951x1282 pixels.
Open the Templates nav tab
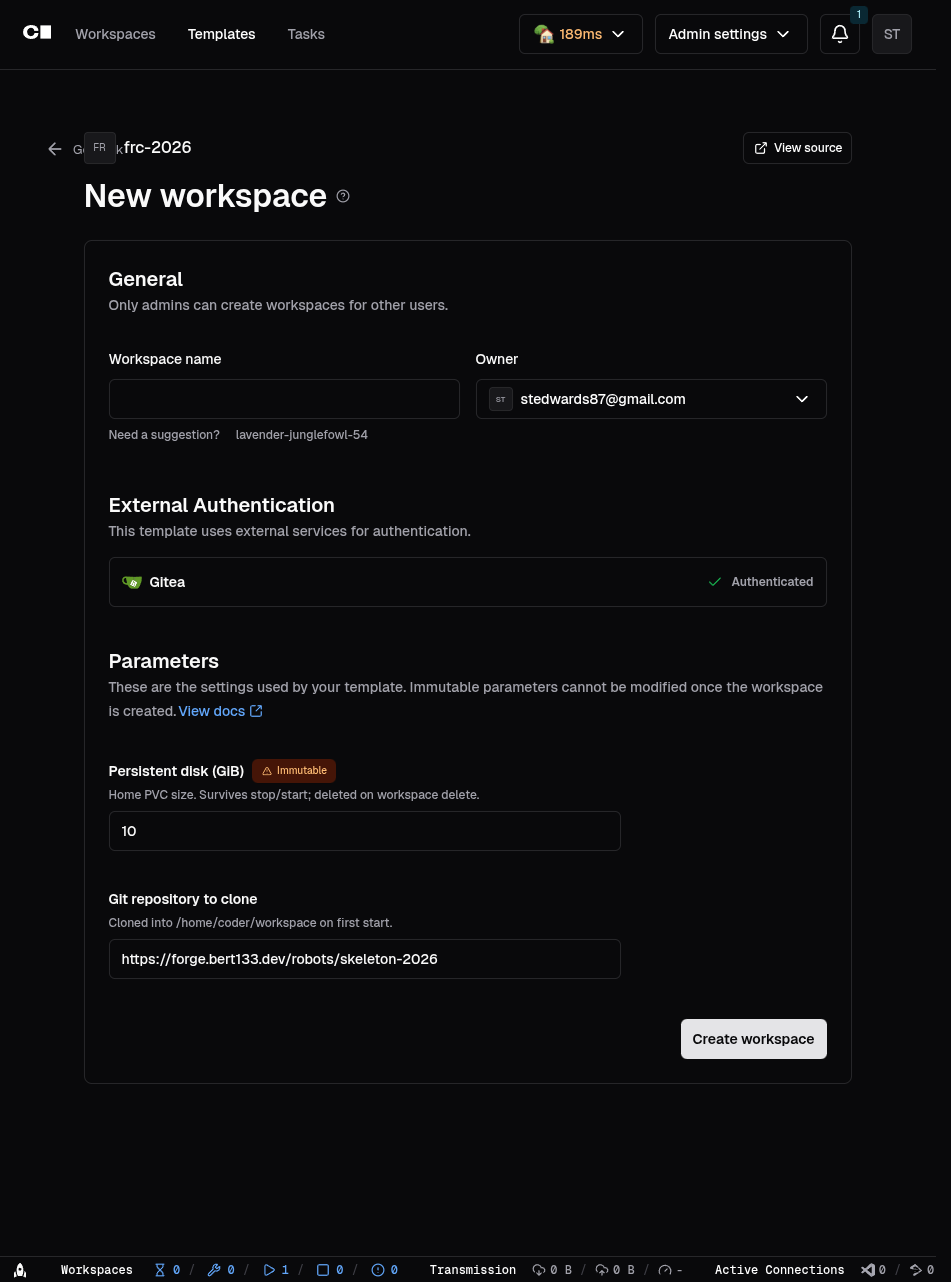(x=221, y=34)
